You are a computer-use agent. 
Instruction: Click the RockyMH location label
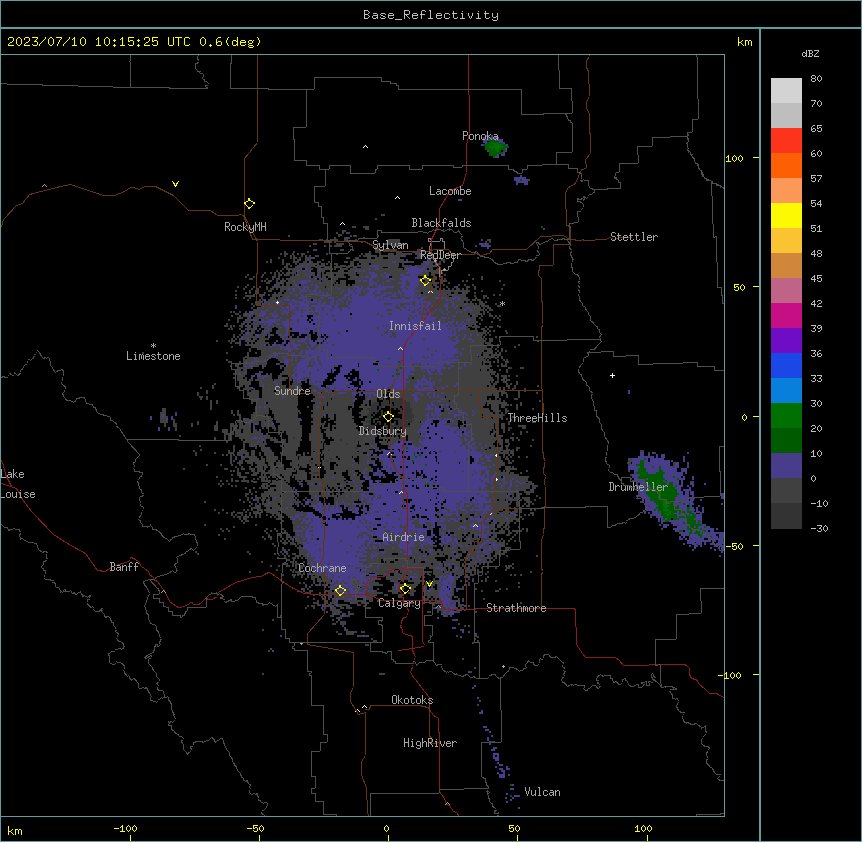245,227
